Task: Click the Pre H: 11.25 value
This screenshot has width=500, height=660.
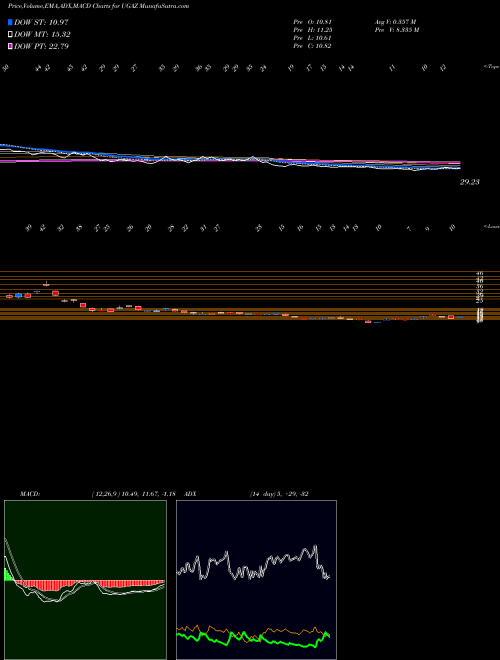Action: pos(312,30)
